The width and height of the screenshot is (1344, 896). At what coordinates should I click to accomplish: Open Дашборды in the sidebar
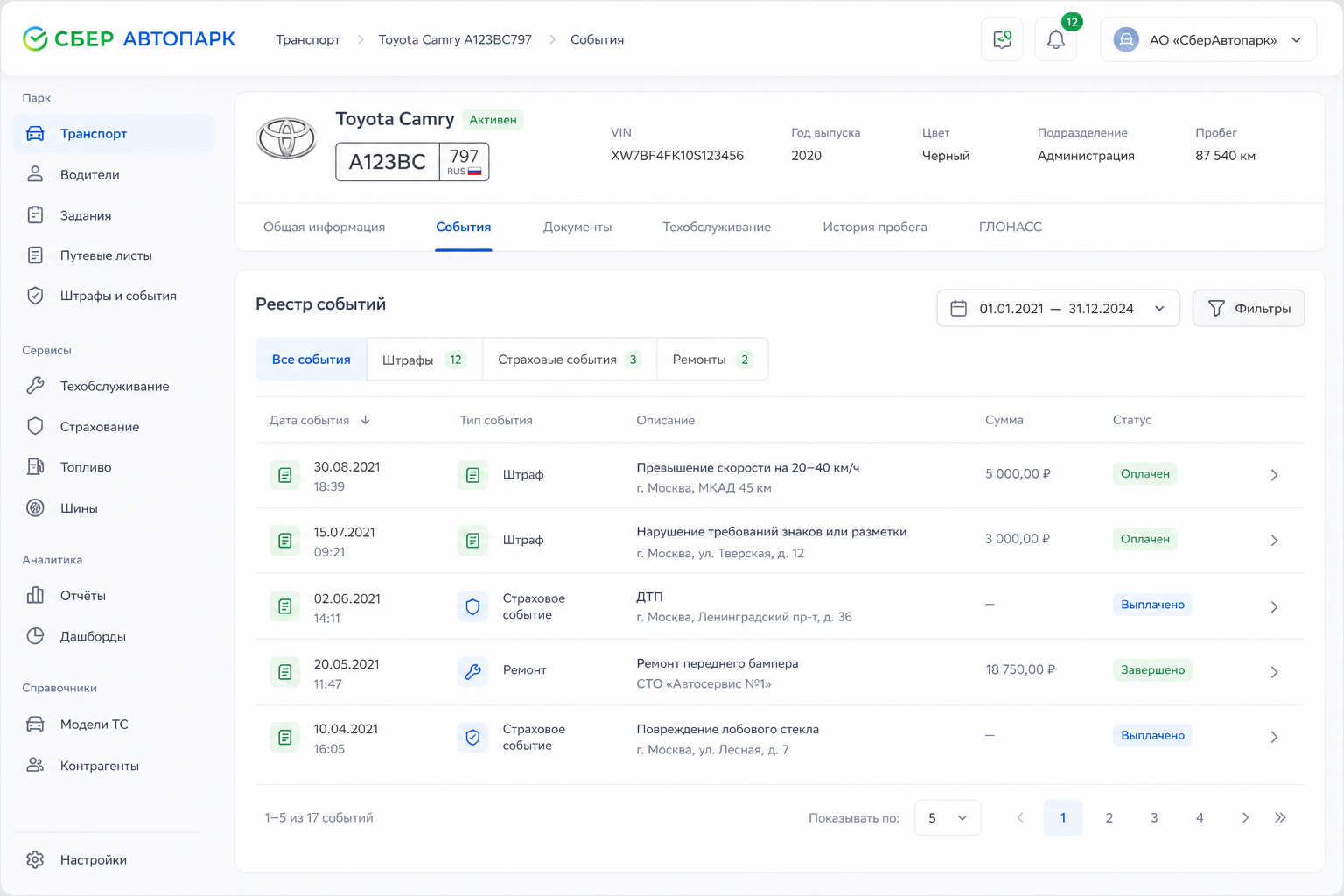pos(114,636)
